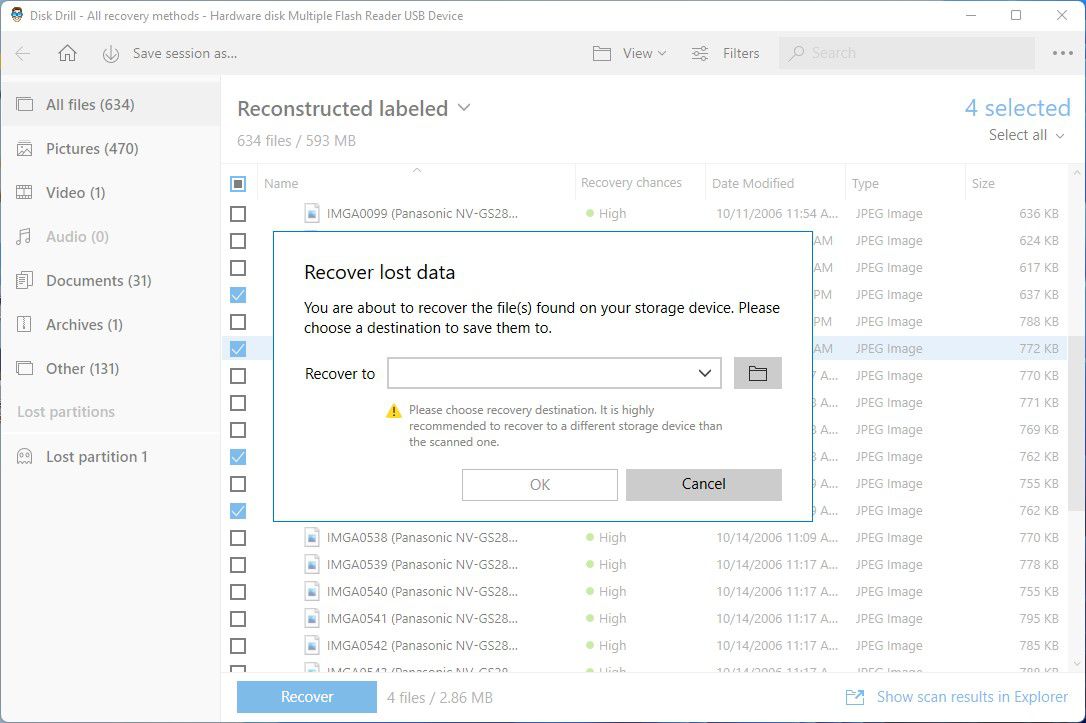Cancel the Recover lost data dialog
1086x723 pixels.
[704, 485]
